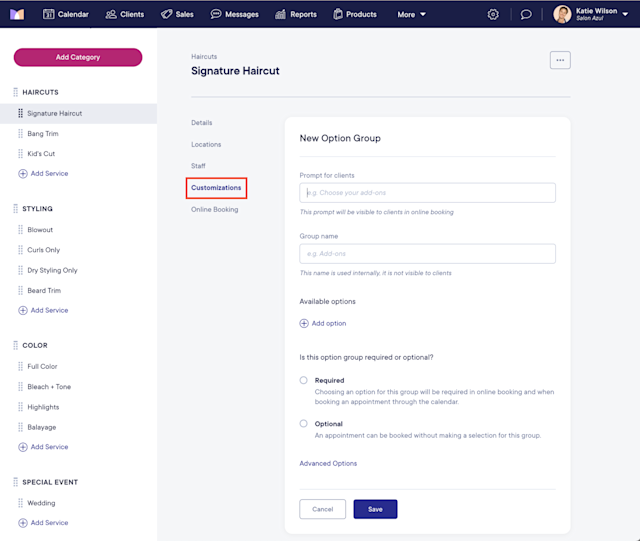Expand the user account dropdown arrow
This screenshot has height=541, width=640.
coord(625,14)
